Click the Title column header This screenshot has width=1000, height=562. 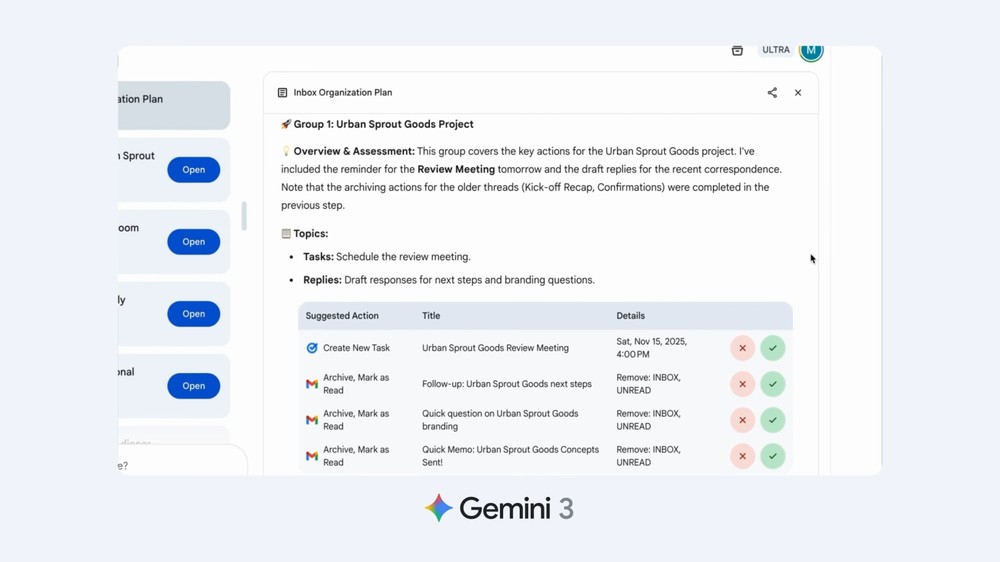pyautogui.click(x=431, y=316)
